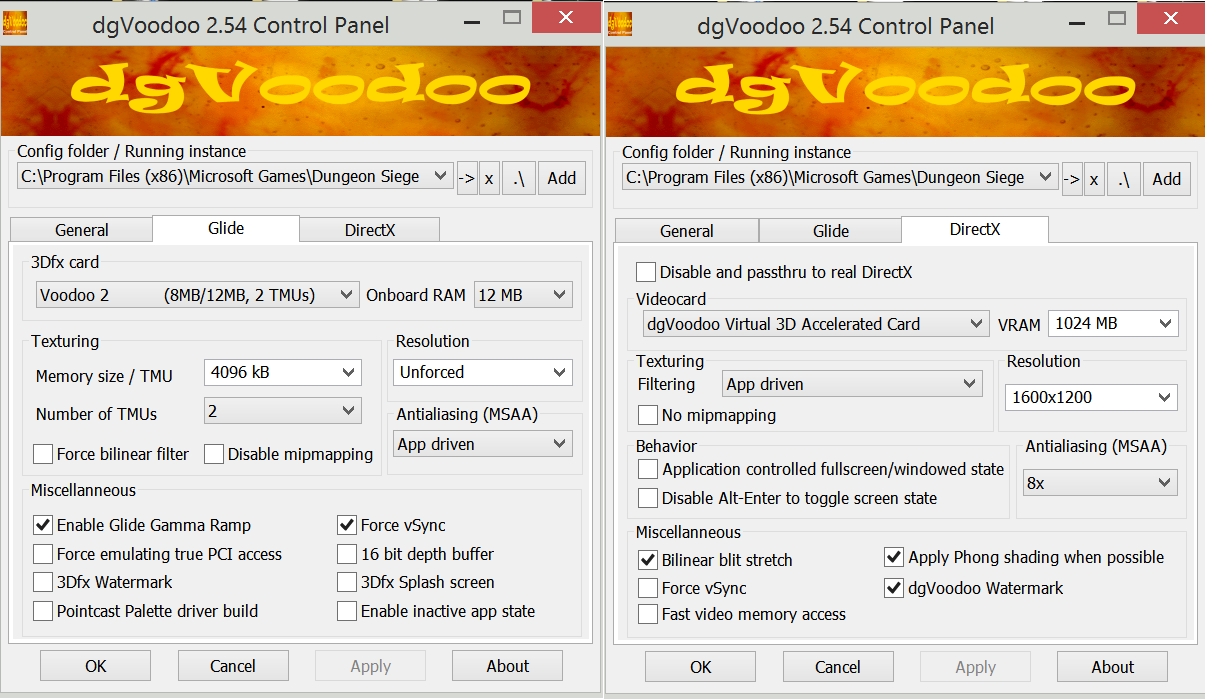Click the '.\' button in the Glide window
1205x700 pixels.
coord(519,178)
